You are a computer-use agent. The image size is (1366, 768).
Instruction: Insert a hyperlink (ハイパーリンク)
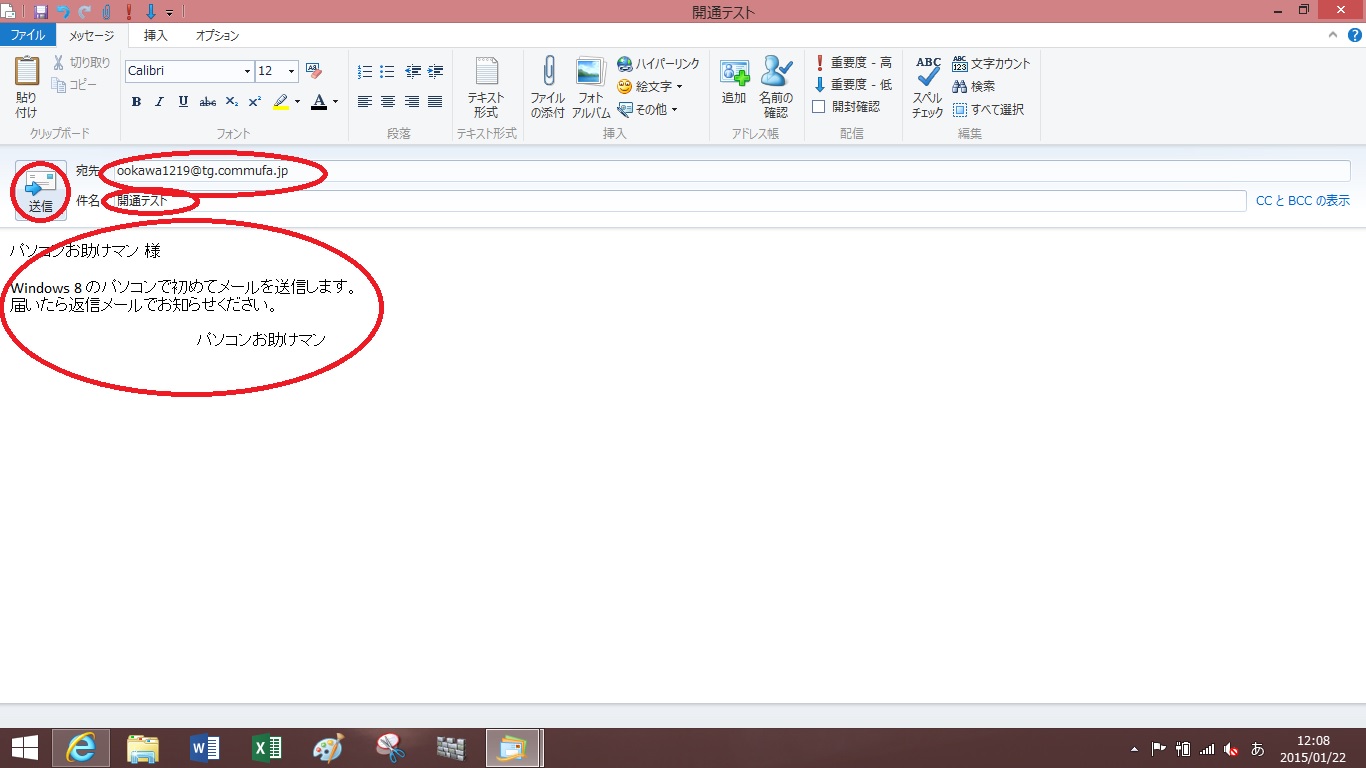point(659,63)
